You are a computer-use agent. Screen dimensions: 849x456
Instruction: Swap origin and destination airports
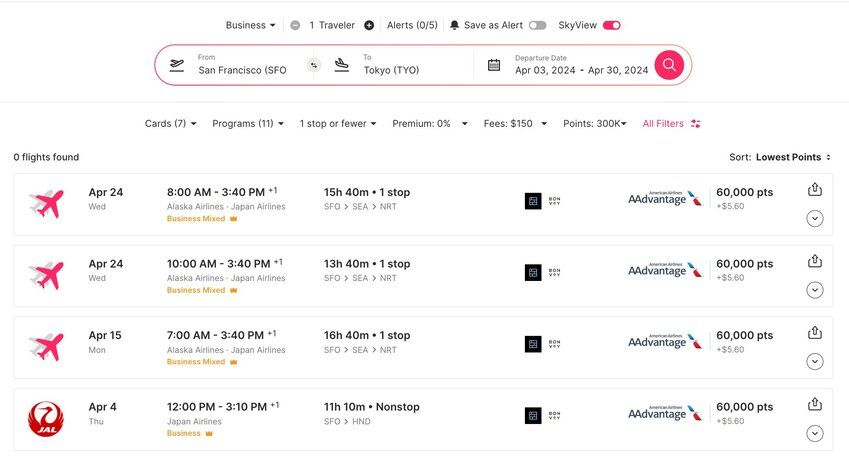[312, 65]
